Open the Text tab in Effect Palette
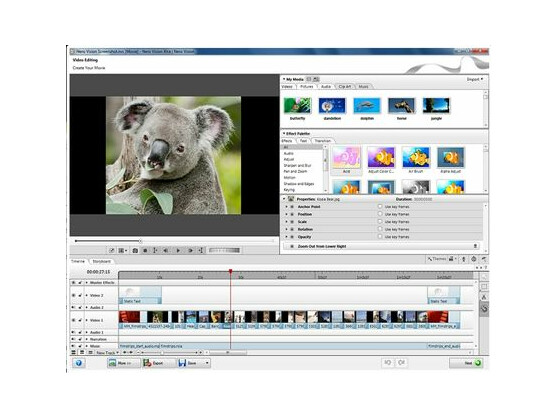 (303, 141)
